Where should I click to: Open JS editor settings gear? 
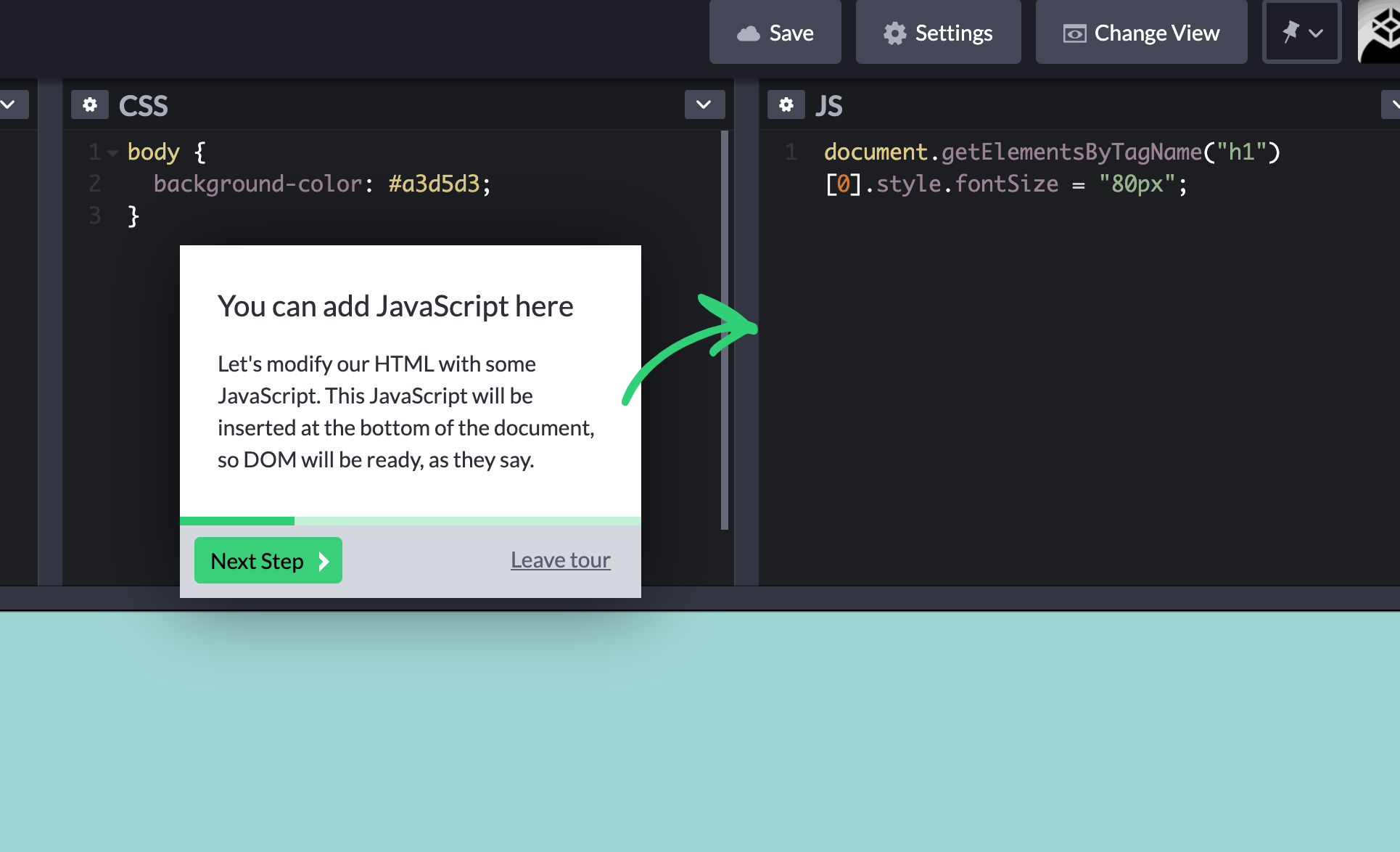(x=786, y=105)
